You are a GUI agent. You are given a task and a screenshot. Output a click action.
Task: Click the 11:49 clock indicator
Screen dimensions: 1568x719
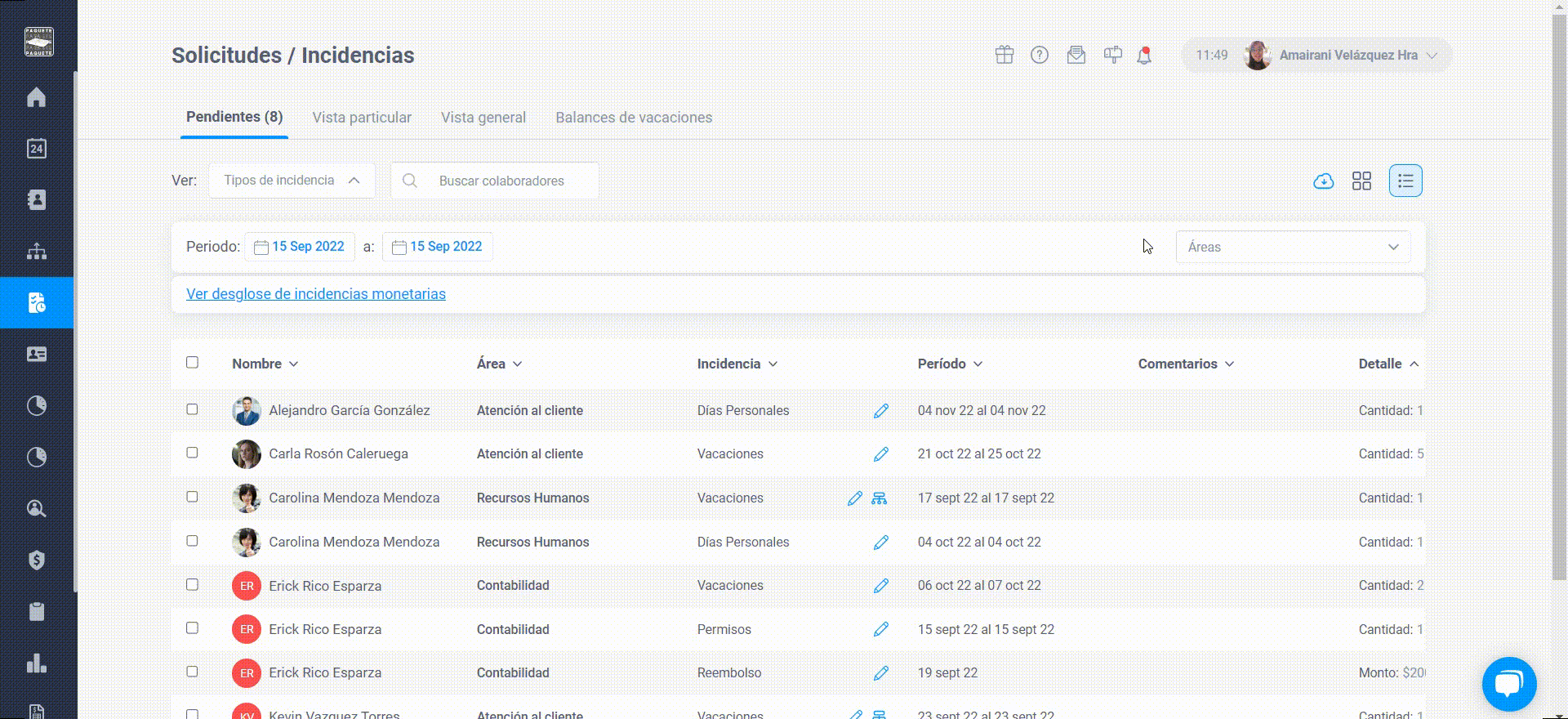(x=1212, y=55)
